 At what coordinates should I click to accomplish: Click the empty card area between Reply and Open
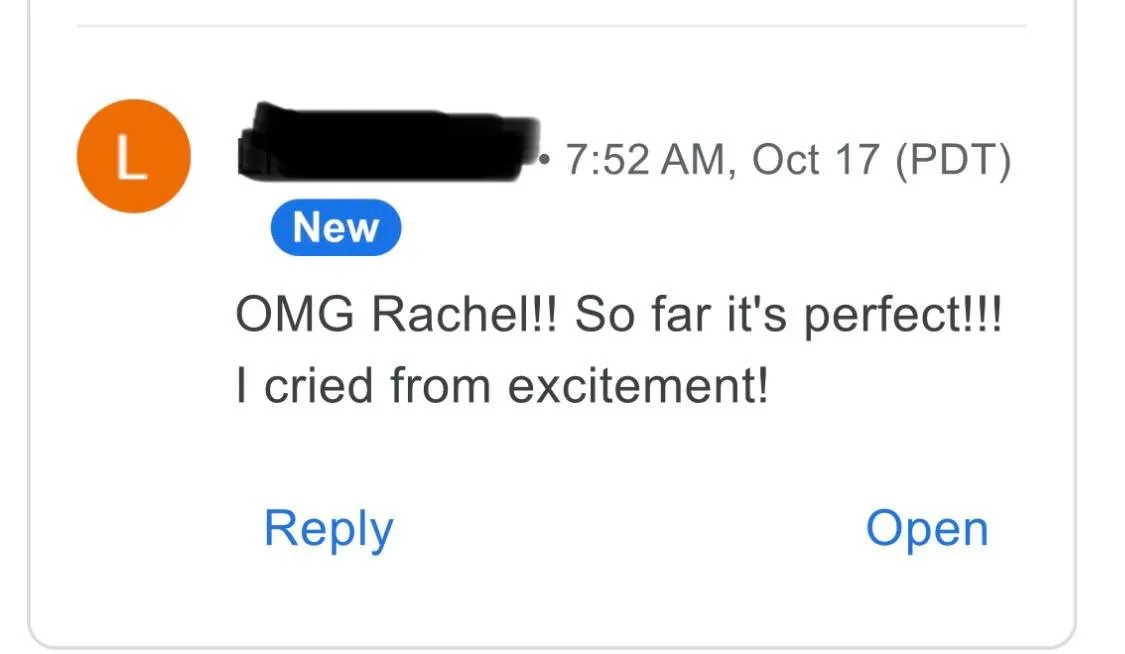(x=629, y=530)
